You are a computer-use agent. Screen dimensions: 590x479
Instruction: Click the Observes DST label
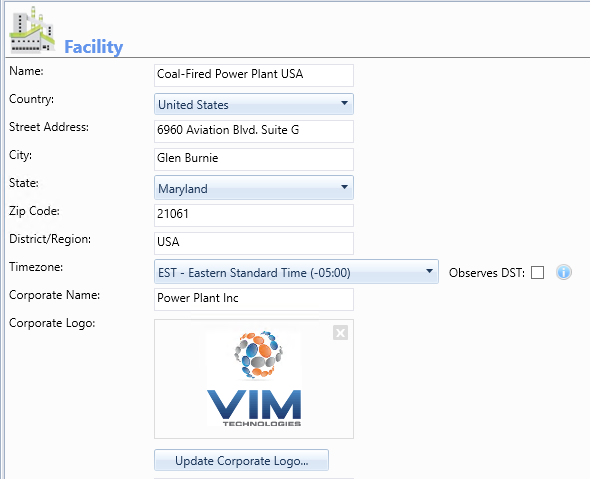click(487, 273)
